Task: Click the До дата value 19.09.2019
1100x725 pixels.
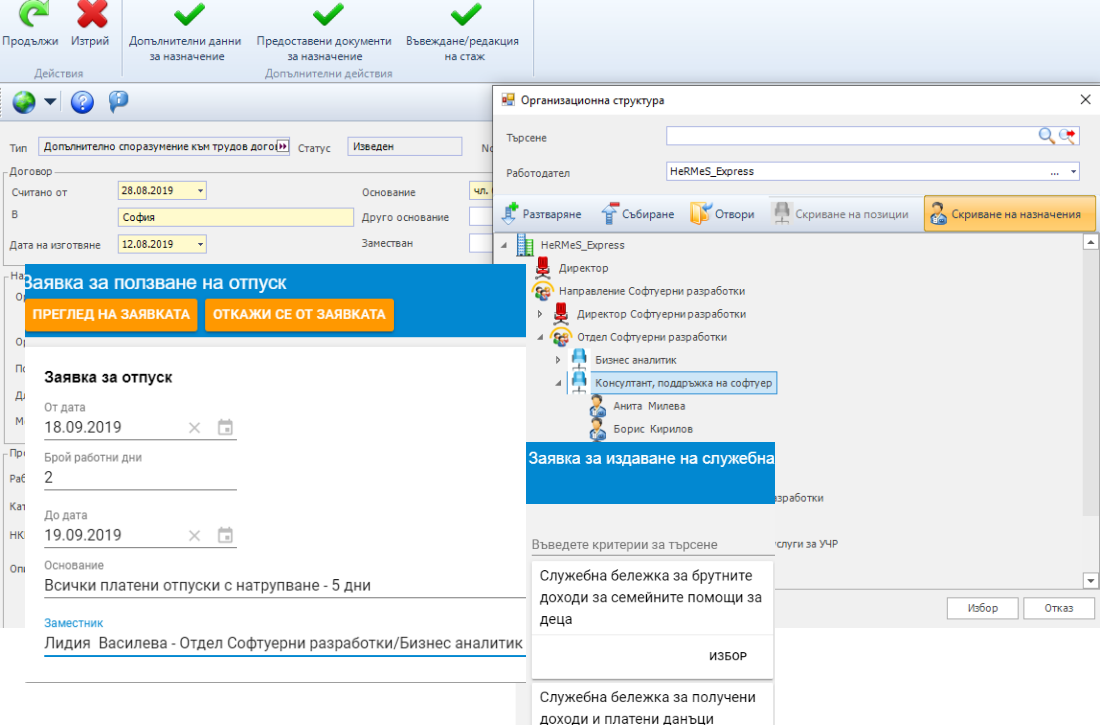Action: (x=83, y=536)
